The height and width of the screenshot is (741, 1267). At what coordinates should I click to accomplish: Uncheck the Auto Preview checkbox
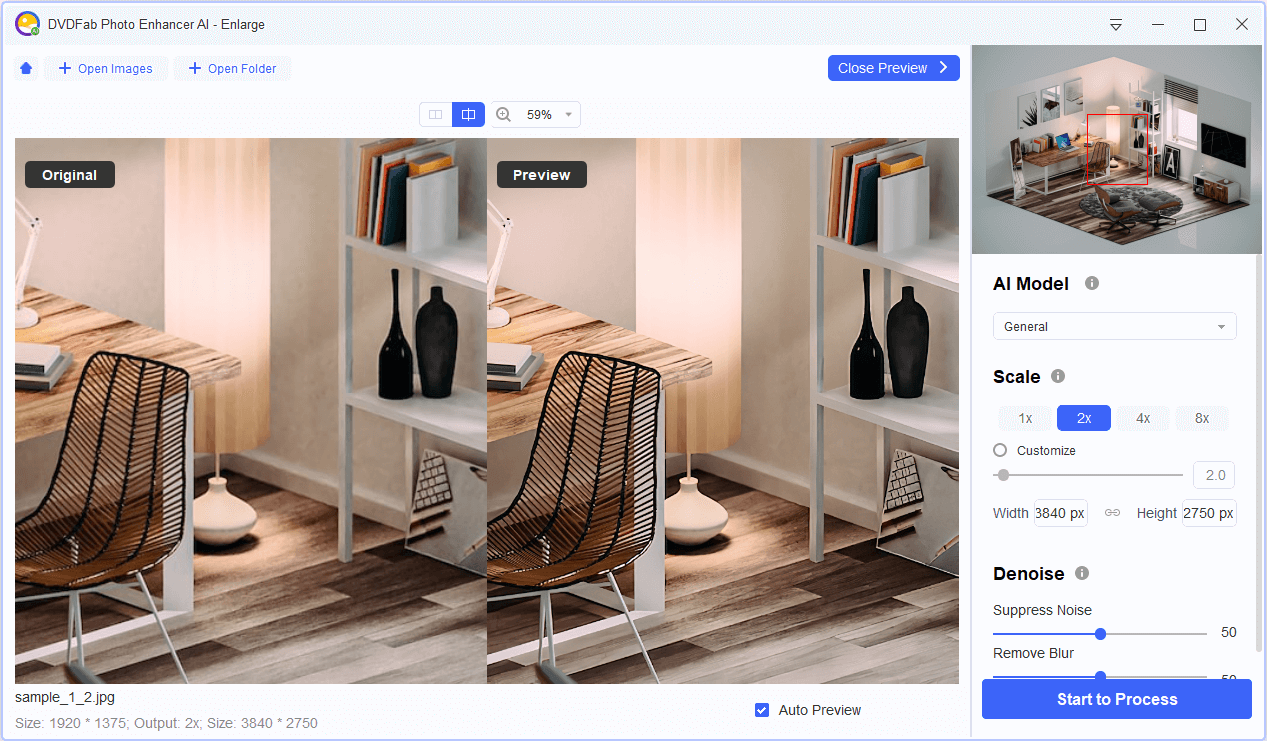click(x=762, y=709)
